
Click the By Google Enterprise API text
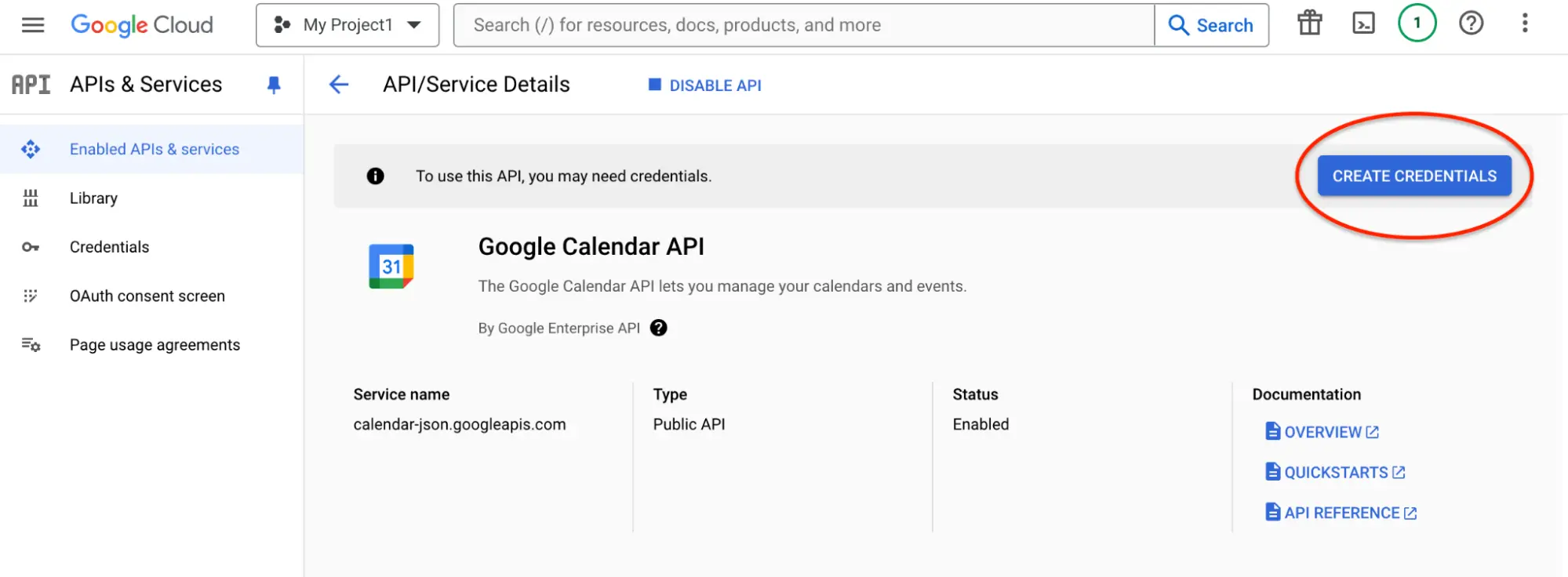[x=559, y=328]
